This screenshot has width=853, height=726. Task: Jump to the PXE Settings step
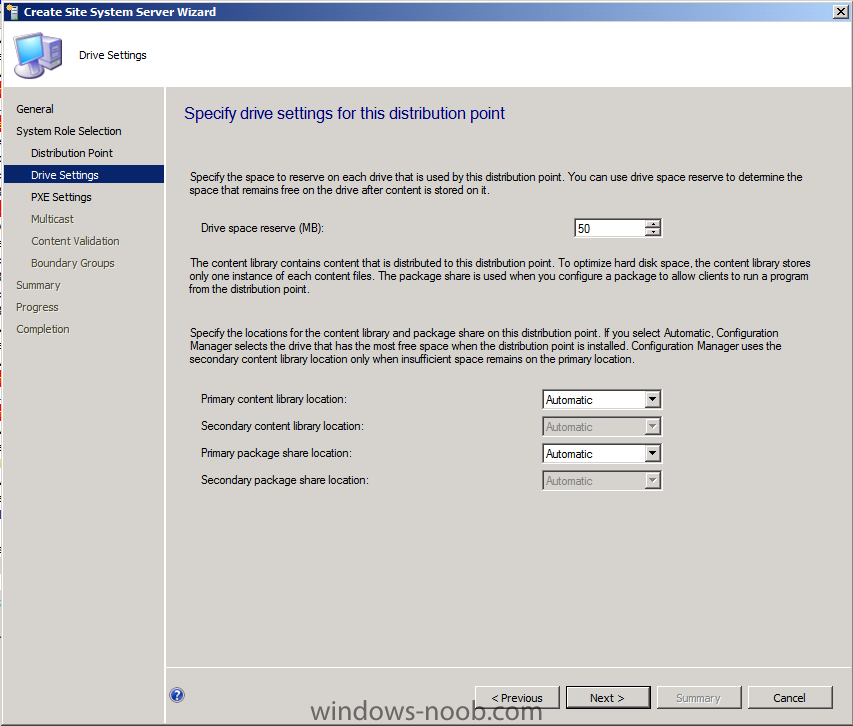pyautogui.click(x=61, y=197)
